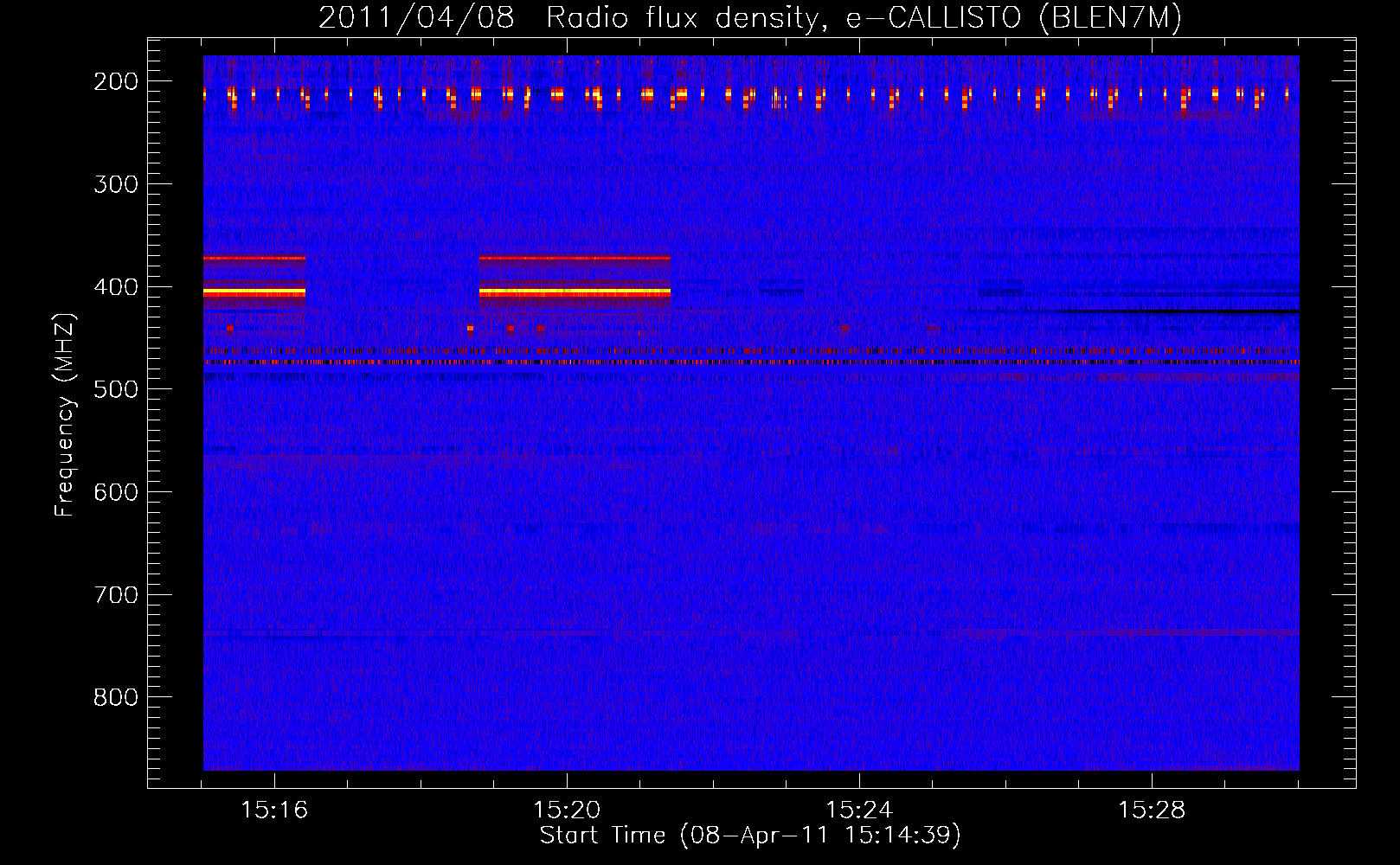
Task: Select the 800 frequency tick label
Action: [x=116, y=697]
